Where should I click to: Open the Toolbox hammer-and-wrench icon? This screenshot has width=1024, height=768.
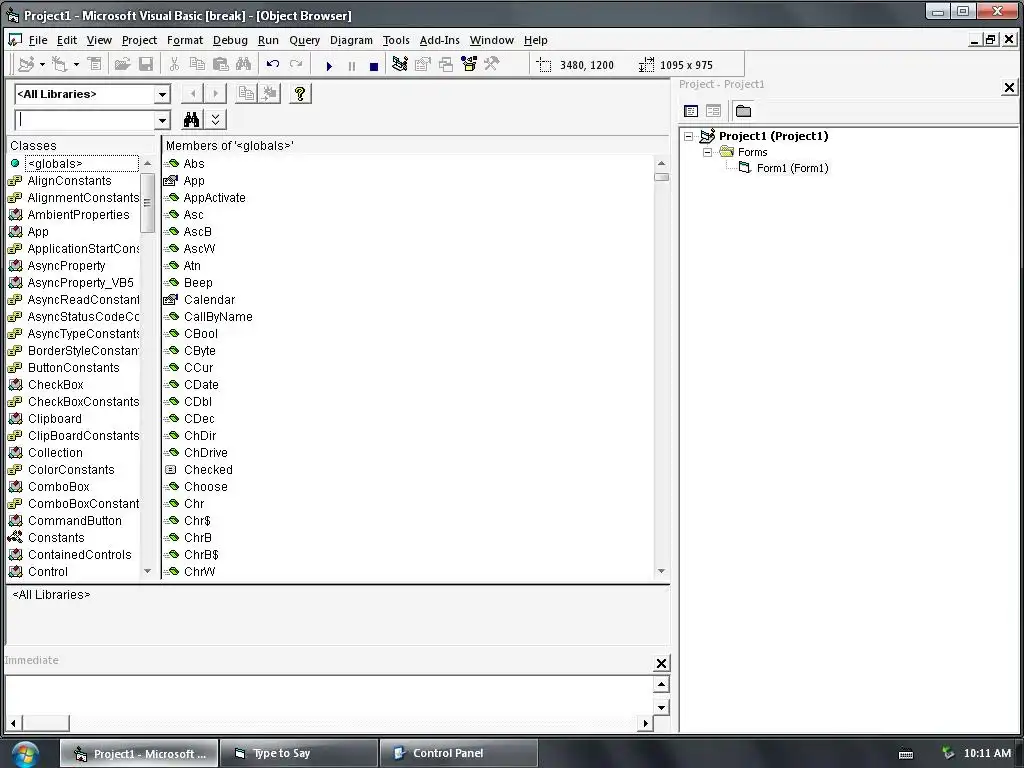point(492,64)
